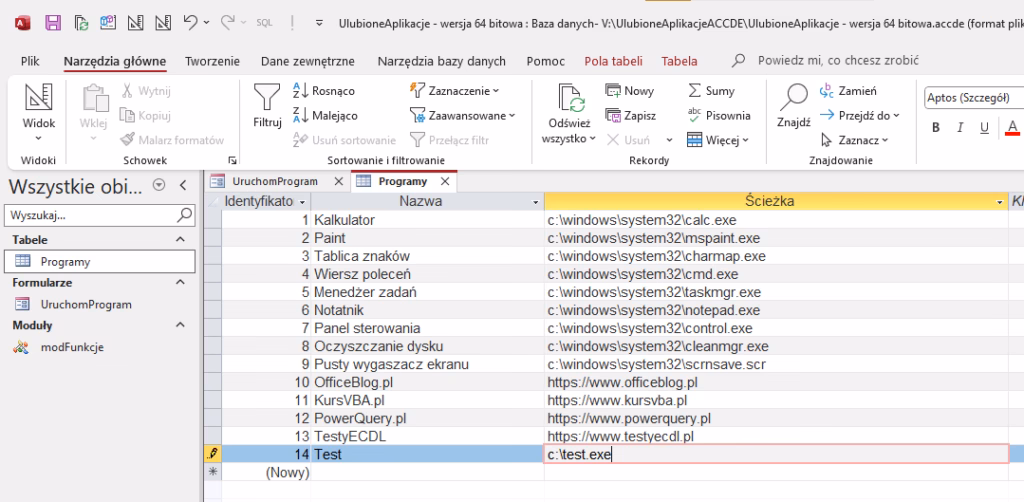Click the Save icon in the quick access toolbar

click(53, 23)
